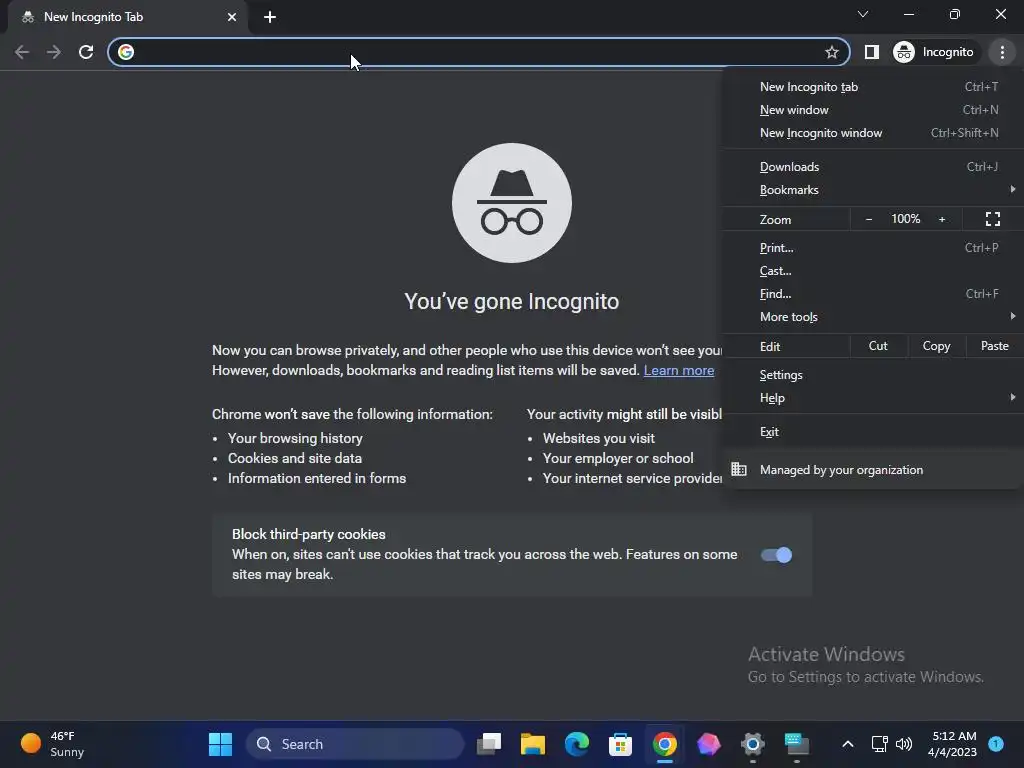1024x768 pixels.
Task: Reload the page with refresh icon
Action: (86, 52)
